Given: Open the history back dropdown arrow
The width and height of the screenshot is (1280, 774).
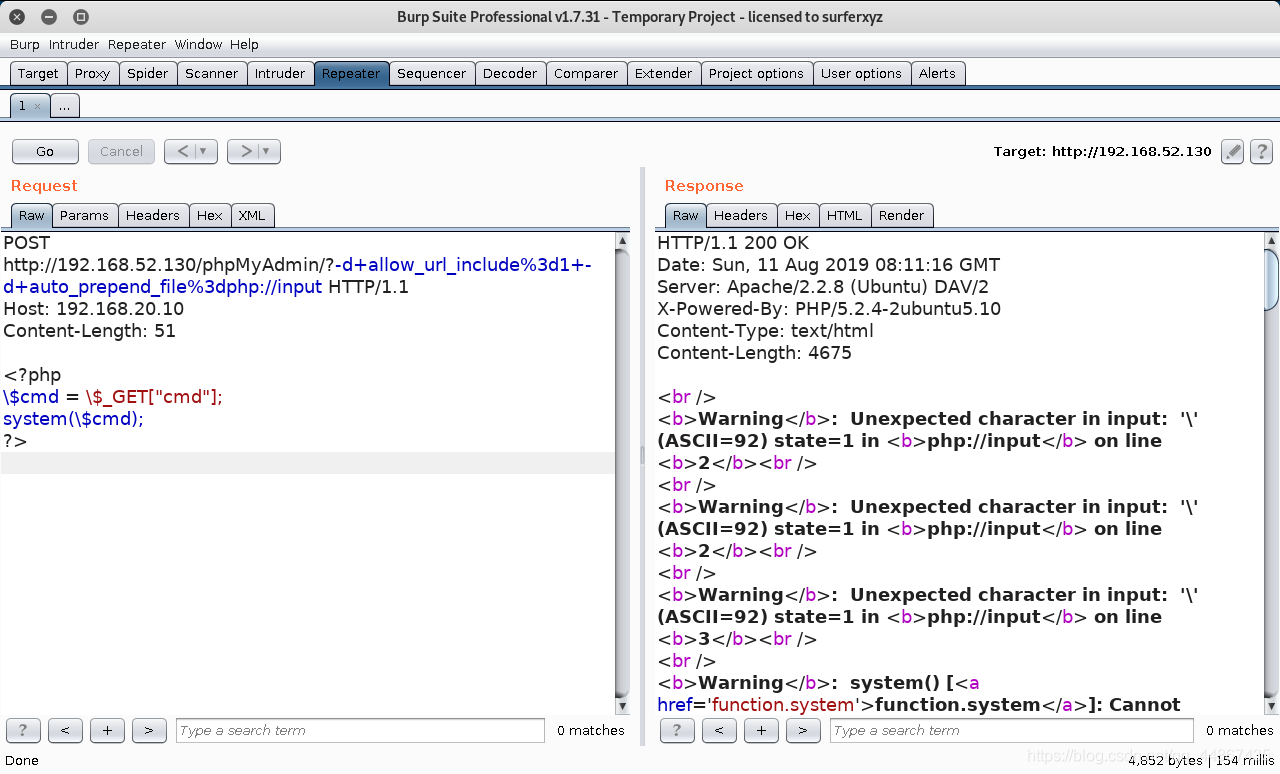Looking at the screenshot, I should tap(205, 152).
